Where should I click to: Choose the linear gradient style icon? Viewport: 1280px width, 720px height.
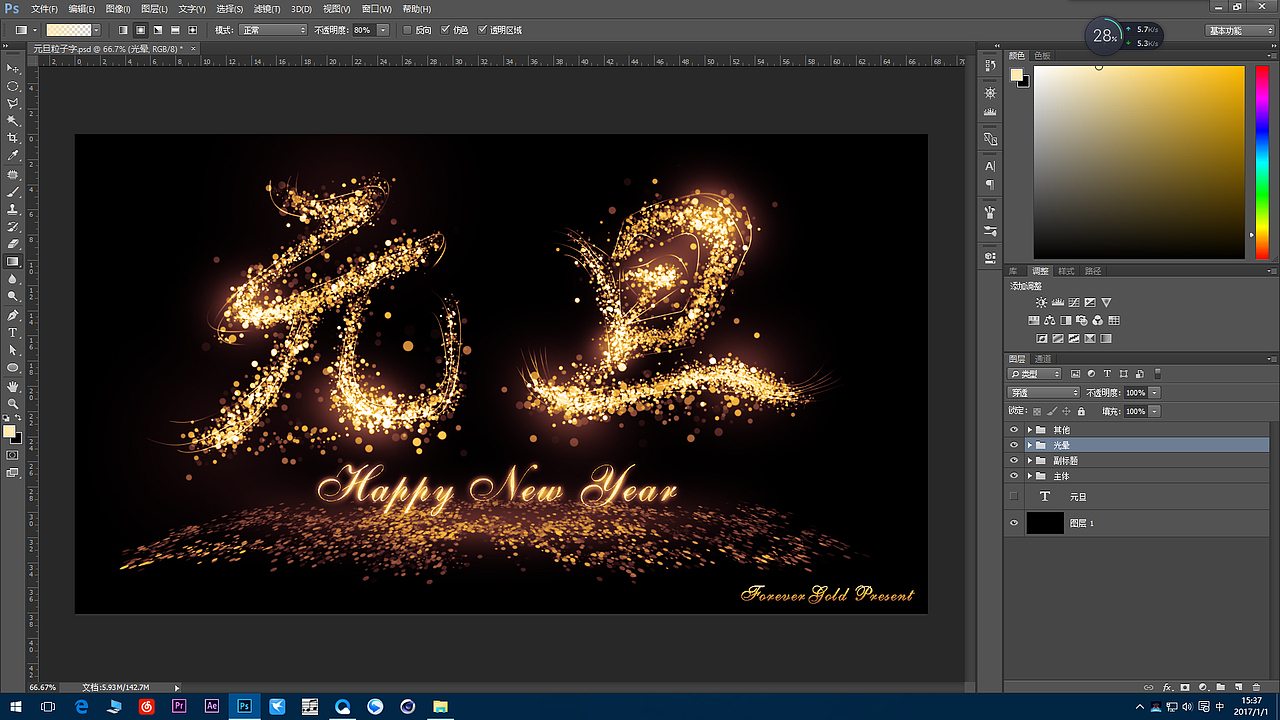123,30
